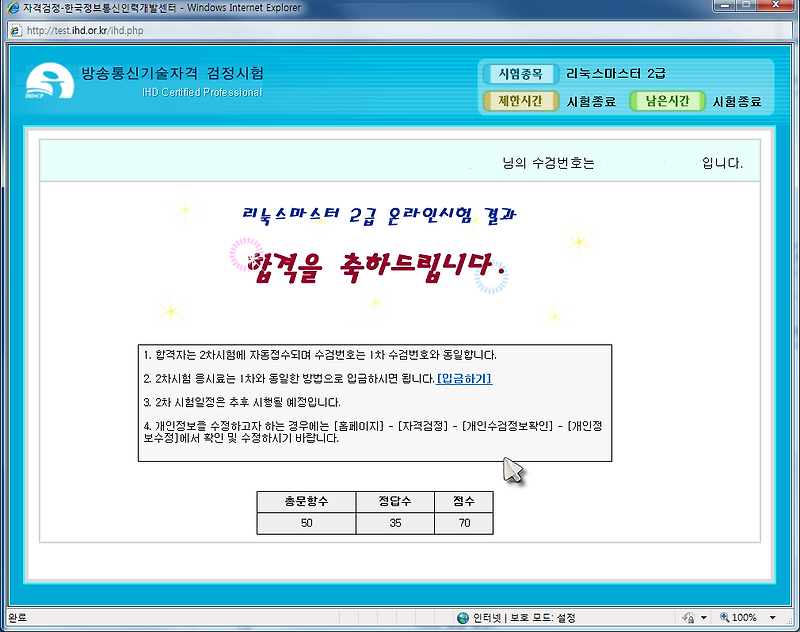This screenshot has width=800, height=632.
Task: Click the Internet Explorer icon in title bar
Action: click(13, 8)
